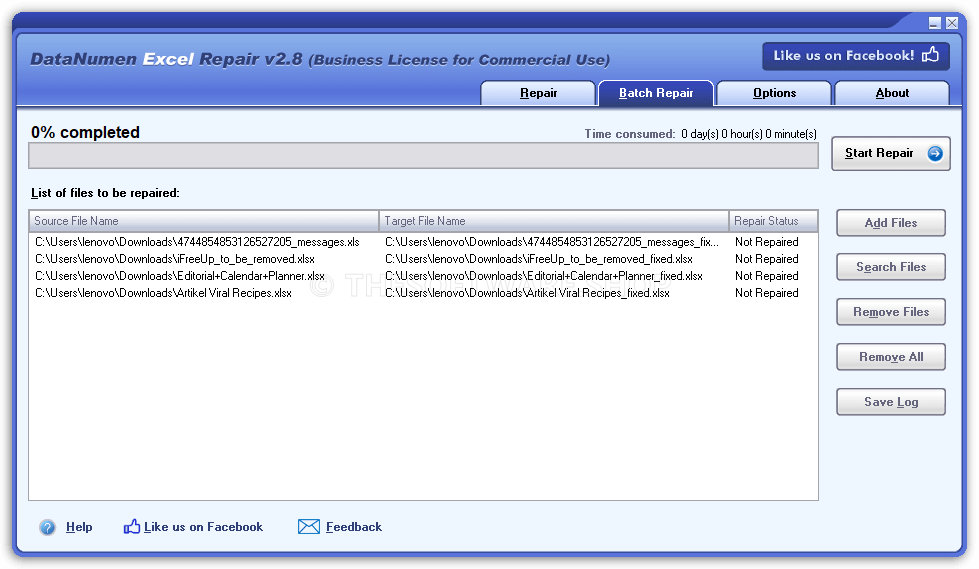979x569 pixels.
Task: Select source row 4744854853126527205_messages.xls
Action: (197, 242)
